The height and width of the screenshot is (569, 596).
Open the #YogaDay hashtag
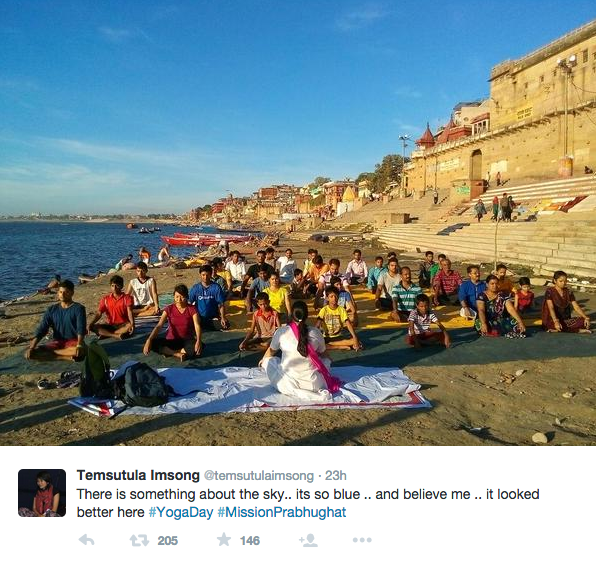(181, 512)
